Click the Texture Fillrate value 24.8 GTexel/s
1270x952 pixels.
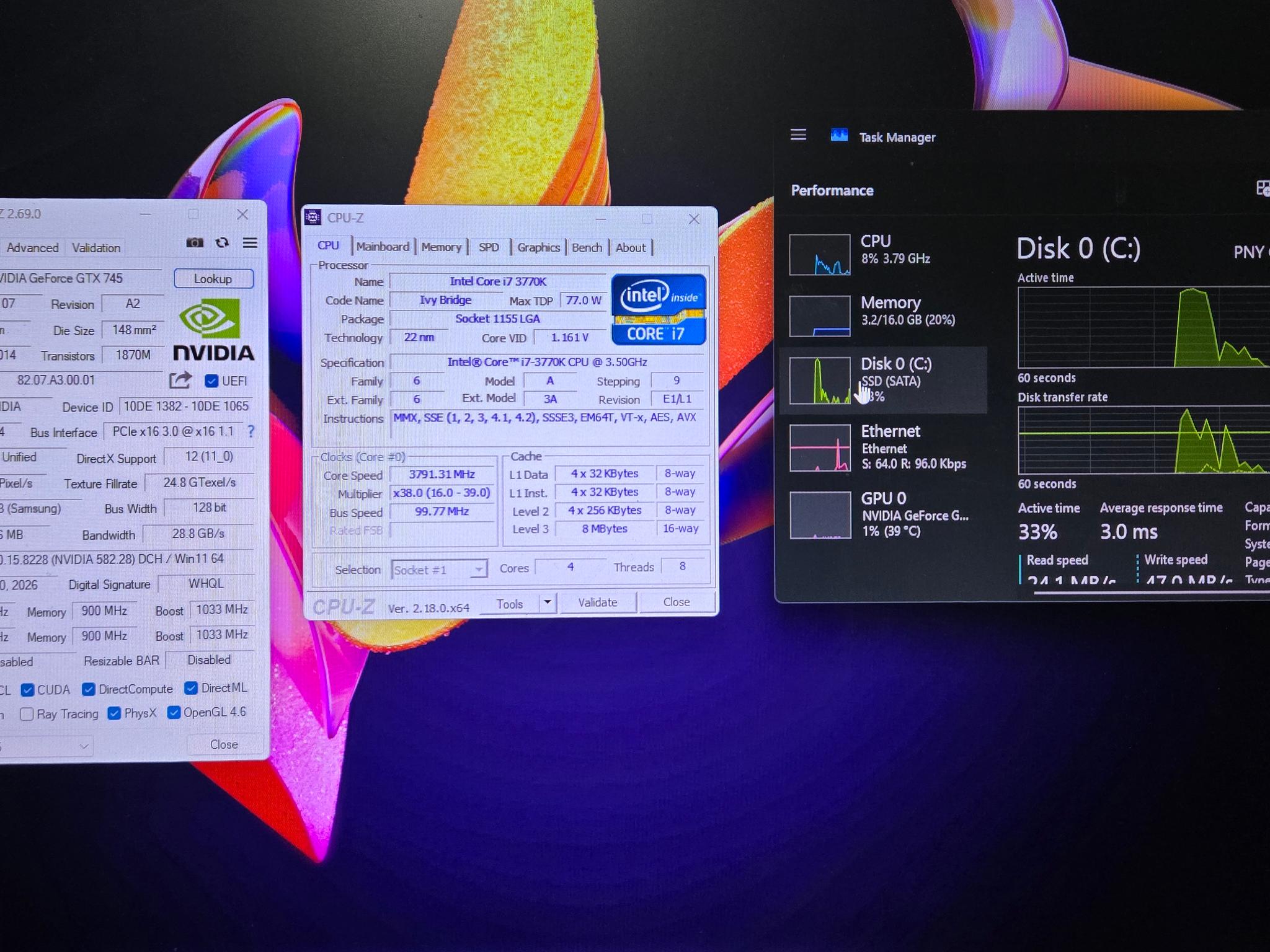tap(199, 482)
